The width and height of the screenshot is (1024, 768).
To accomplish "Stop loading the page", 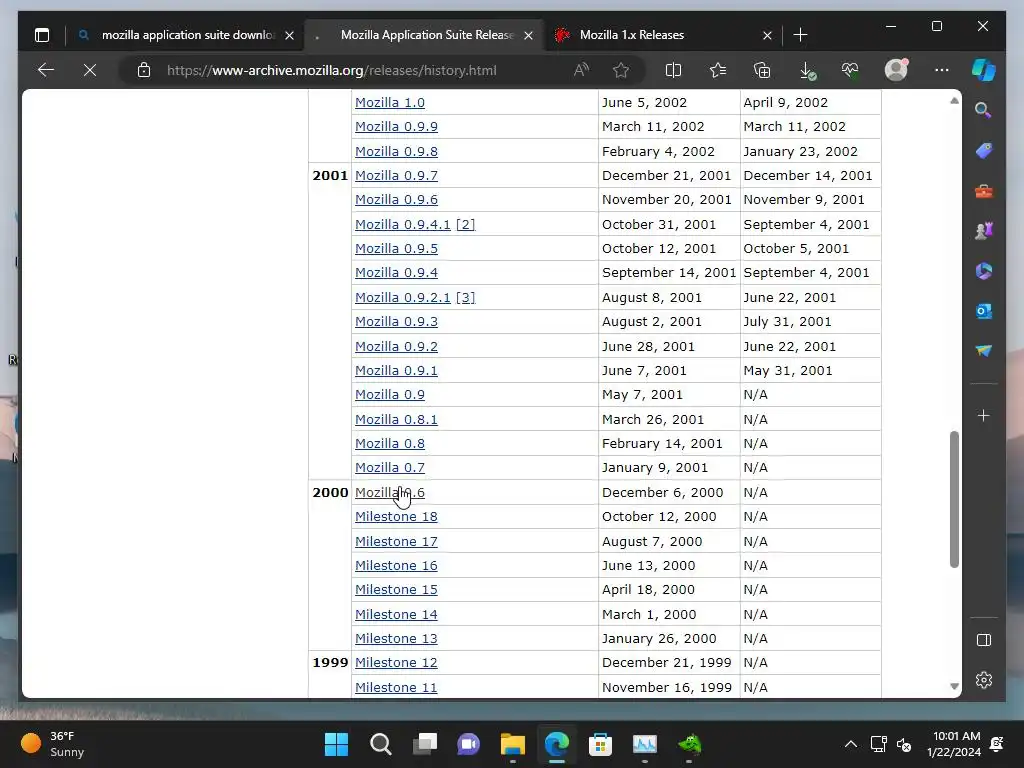I will [90, 70].
